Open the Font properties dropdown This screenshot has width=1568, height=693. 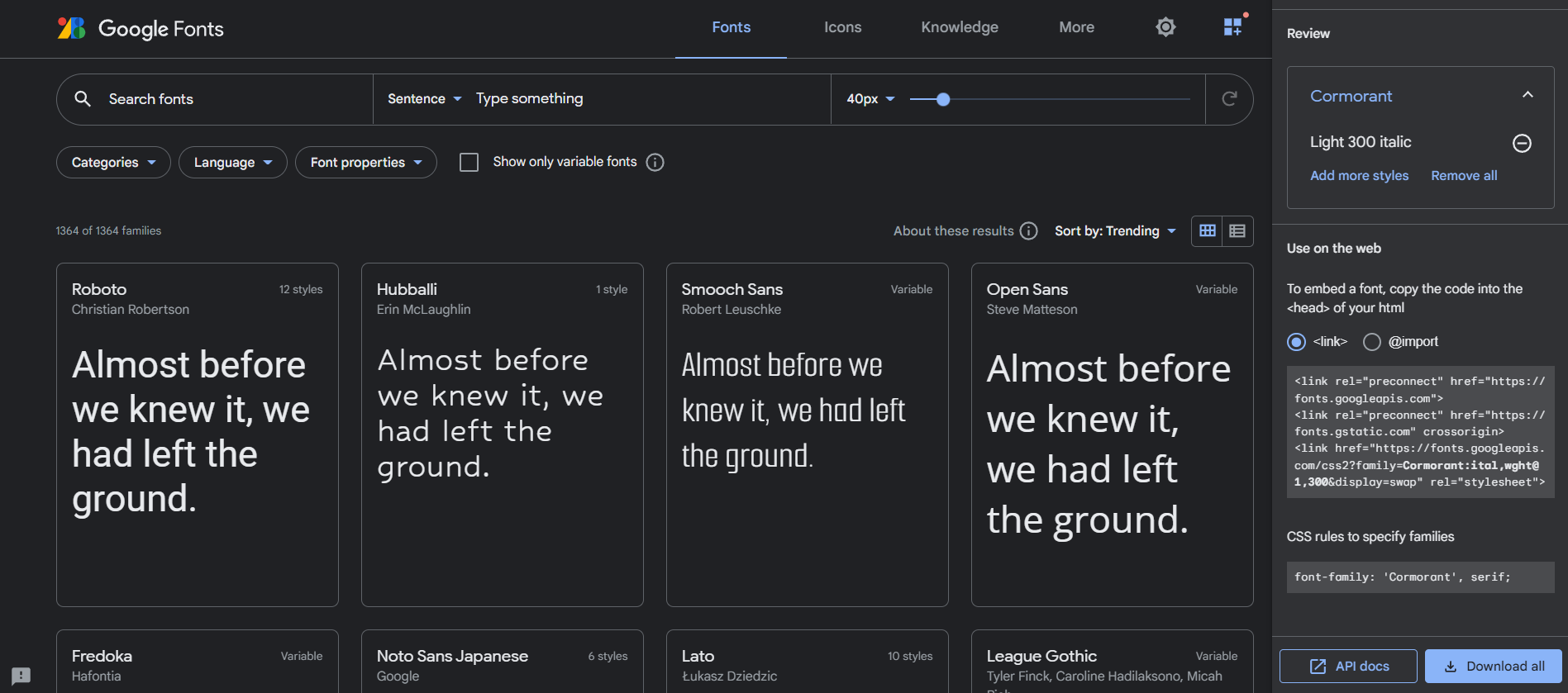click(x=366, y=163)
